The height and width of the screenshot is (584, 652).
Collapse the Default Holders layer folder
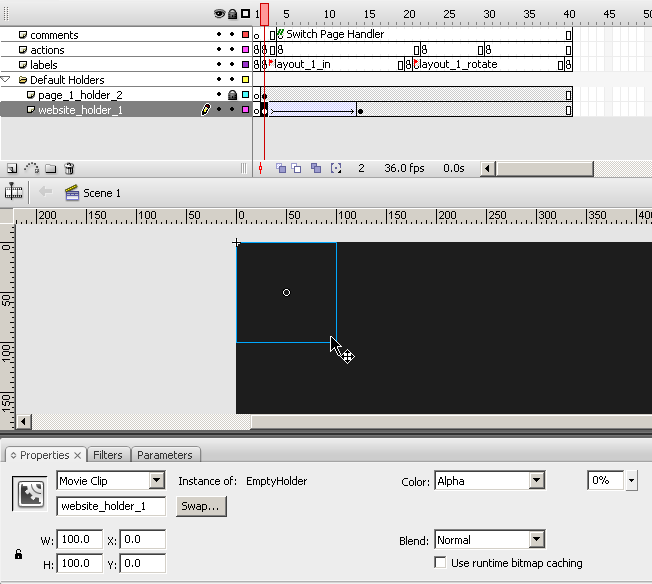pyautogui.click(x=6, y=79)
